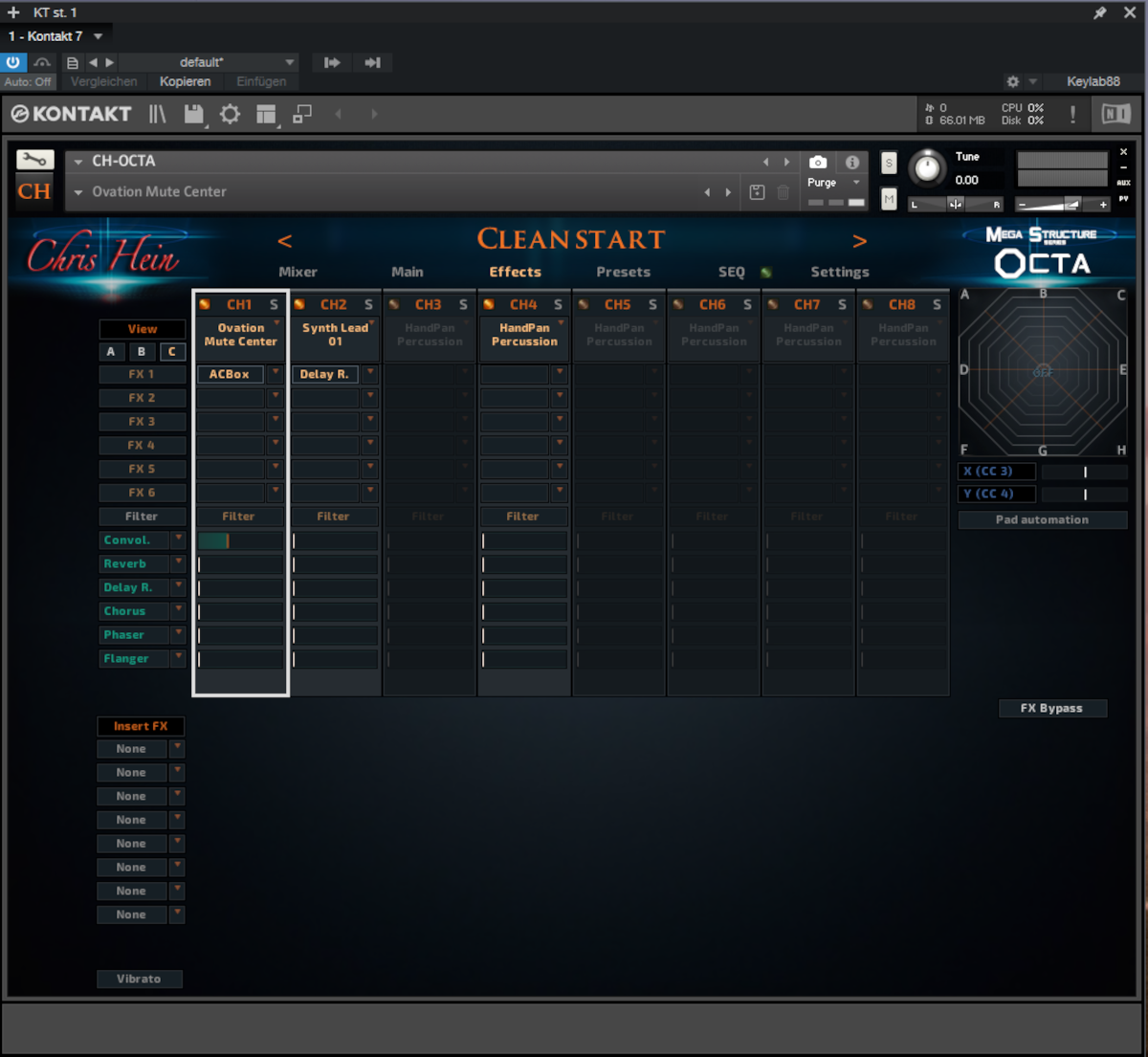This screenshot has height=1057, width=1148.
Task: Click the Kontakt save floppy-disk icon
Action: pos(194,115)
